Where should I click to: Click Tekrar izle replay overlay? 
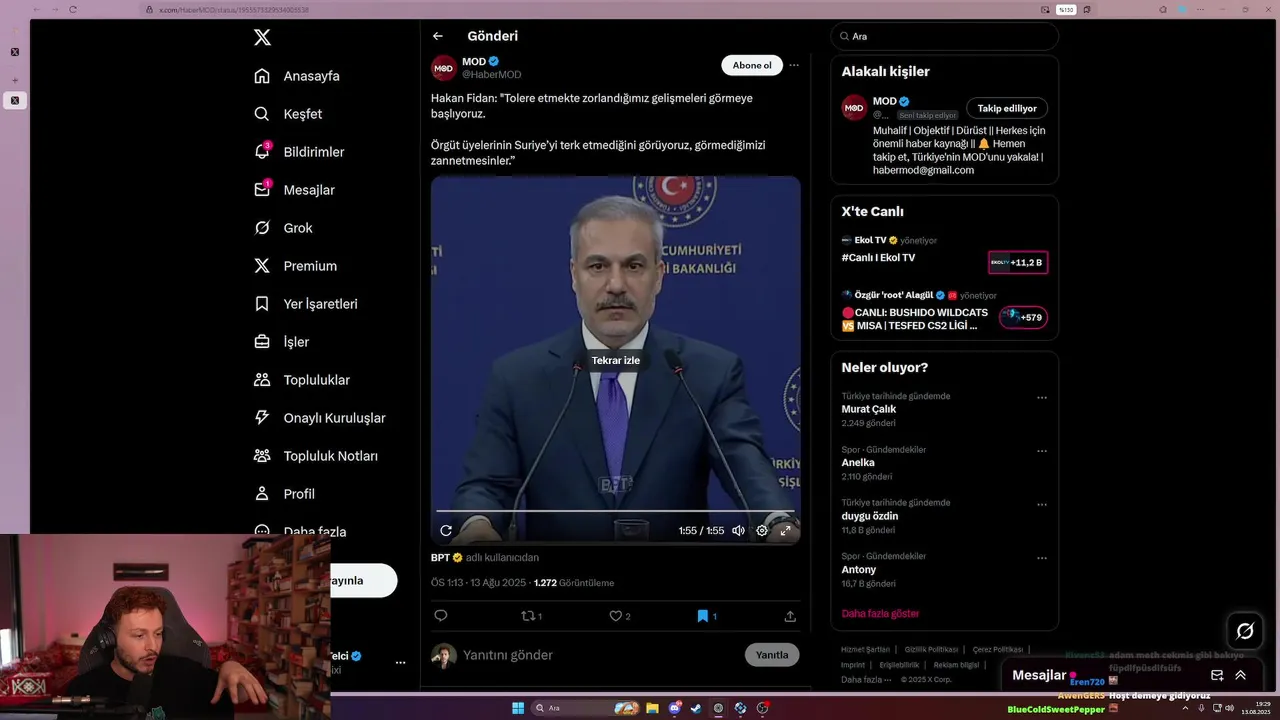615,360
